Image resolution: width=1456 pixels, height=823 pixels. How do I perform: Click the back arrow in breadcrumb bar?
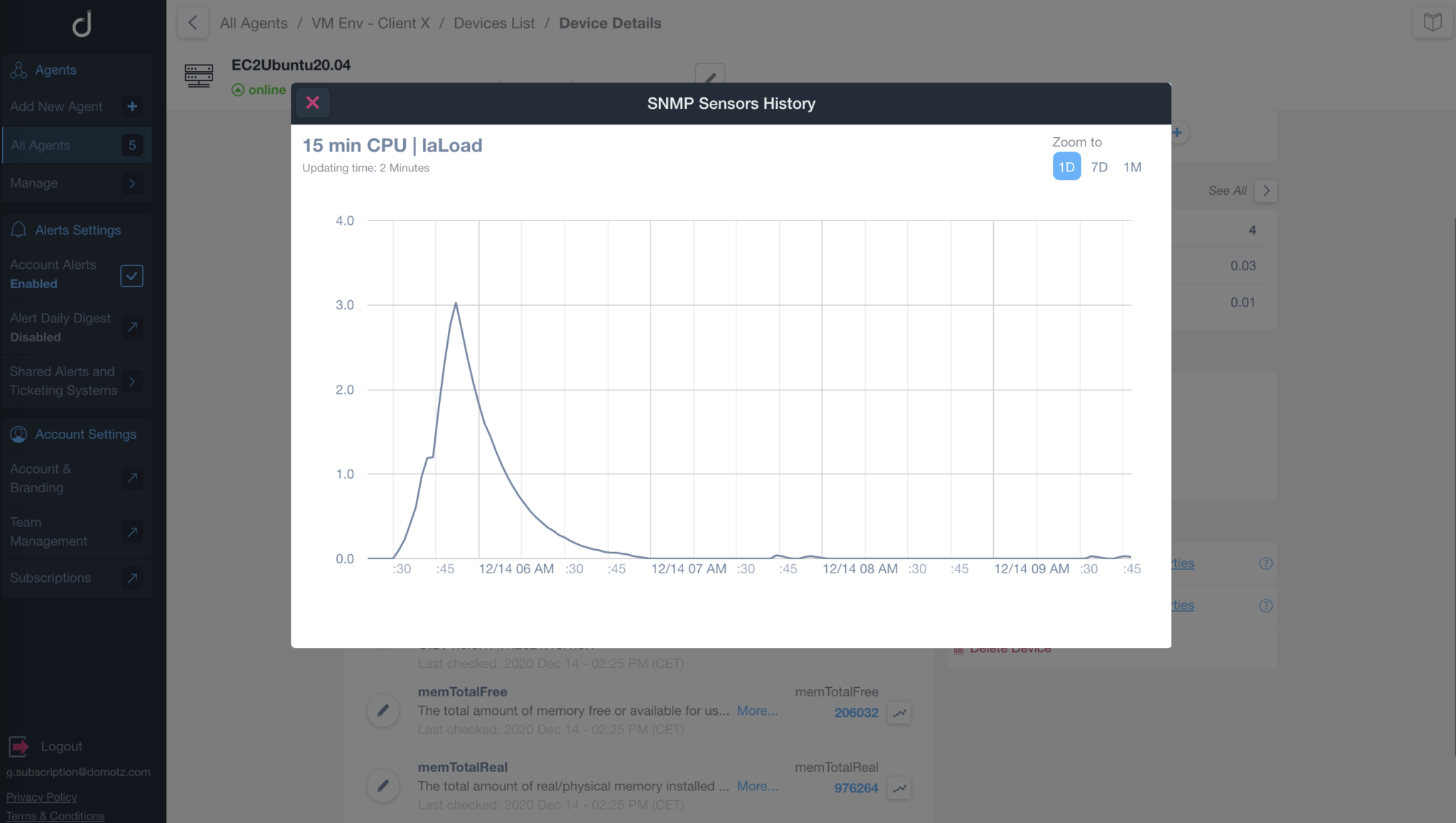[x=193, y=23]
